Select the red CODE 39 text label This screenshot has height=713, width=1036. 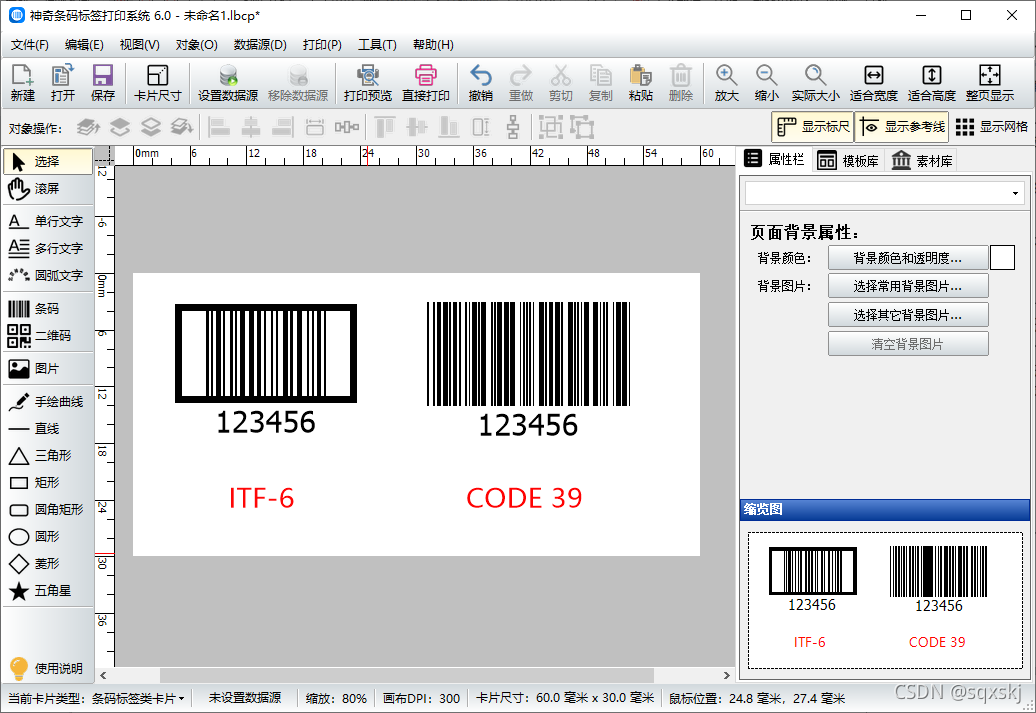(525, 498)
